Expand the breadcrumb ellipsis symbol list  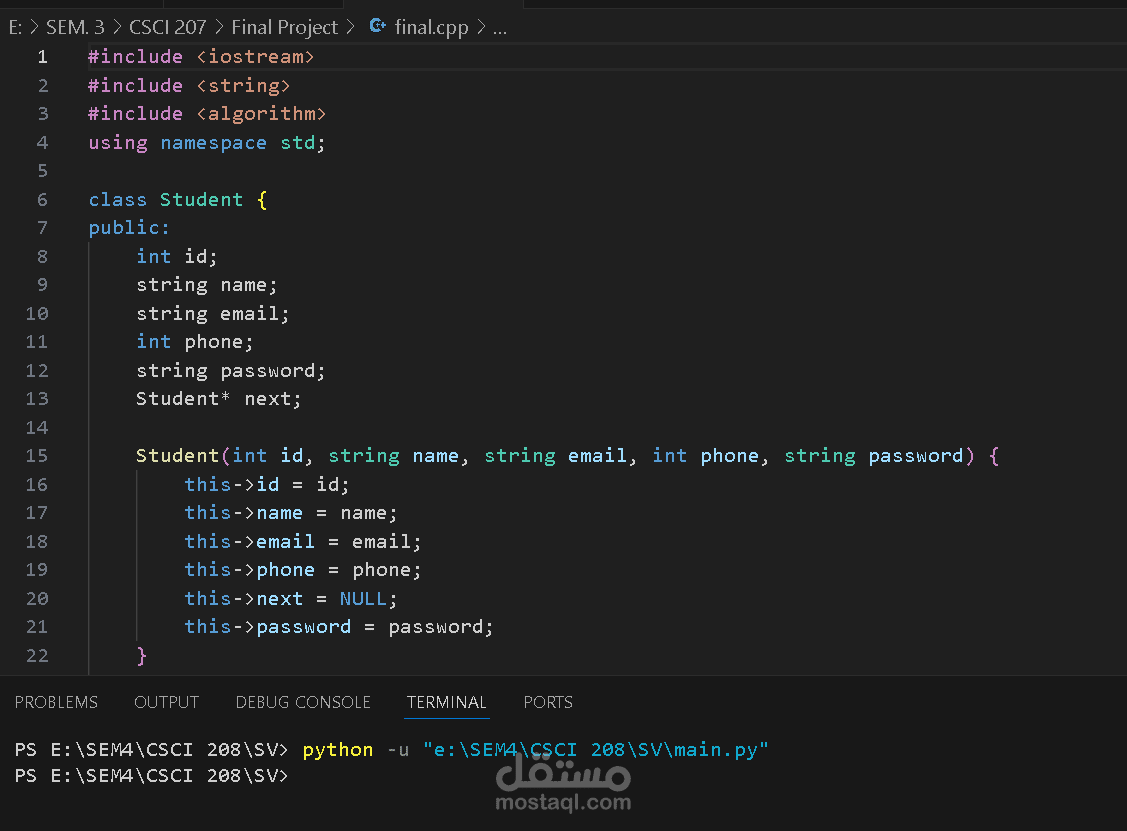point(500,28)
